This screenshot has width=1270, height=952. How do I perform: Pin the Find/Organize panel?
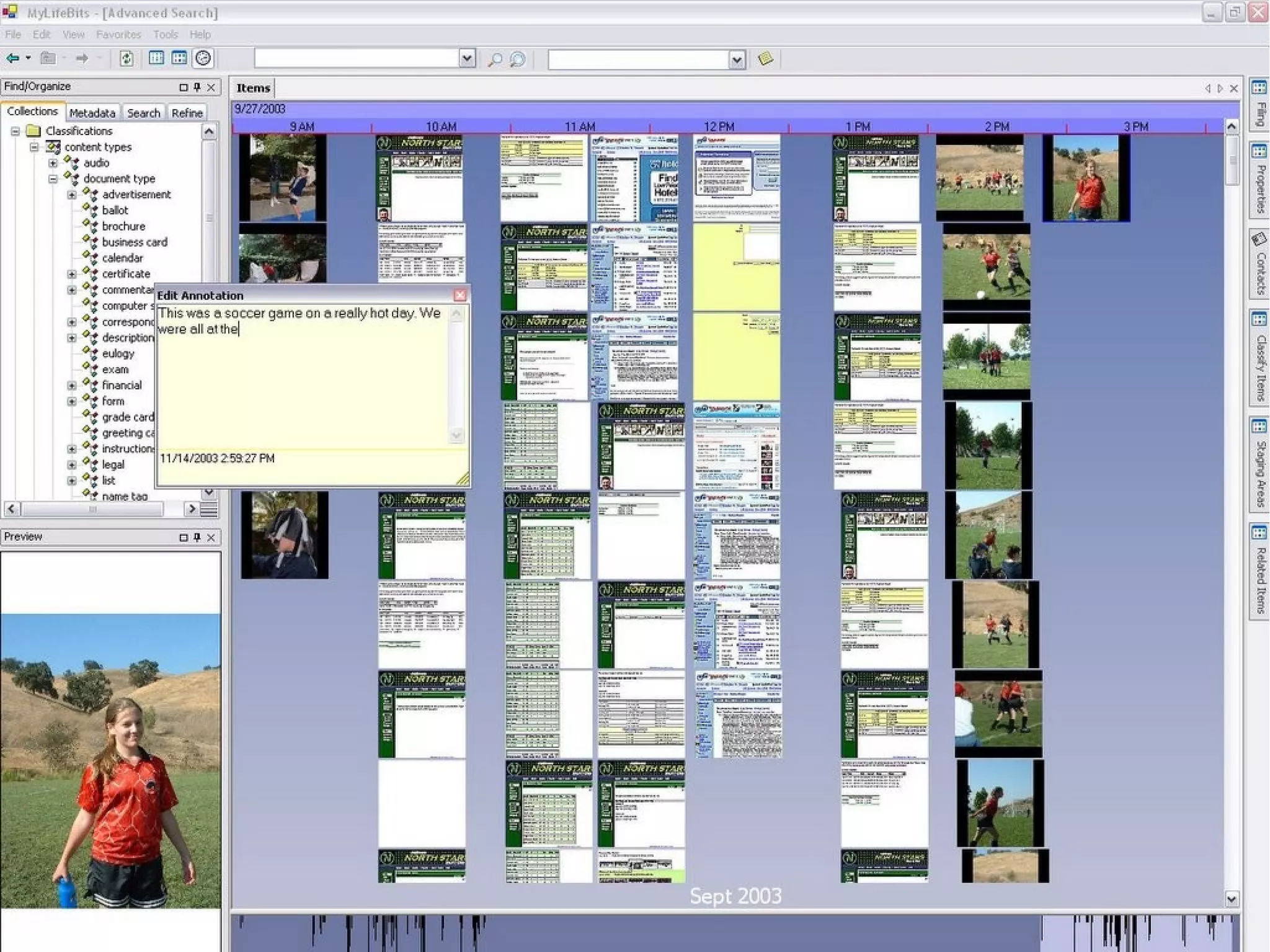(x=197, y=87)
